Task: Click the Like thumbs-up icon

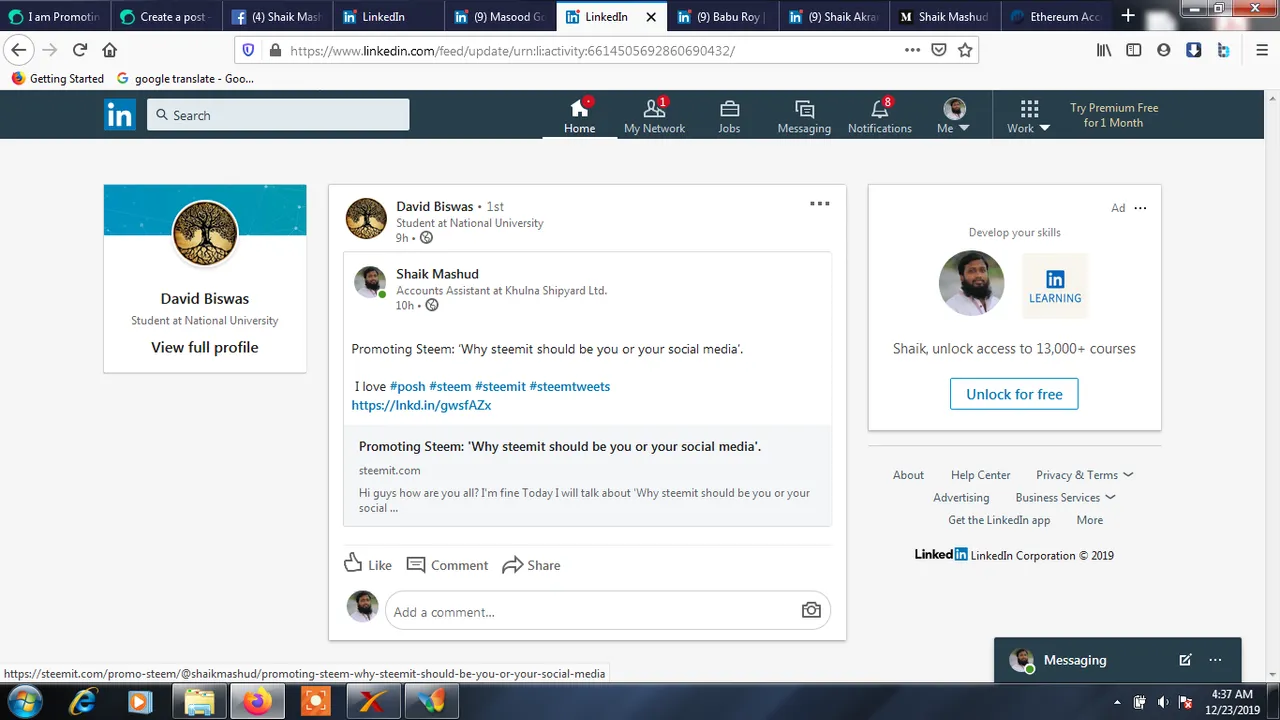Action: click(353, 563)
